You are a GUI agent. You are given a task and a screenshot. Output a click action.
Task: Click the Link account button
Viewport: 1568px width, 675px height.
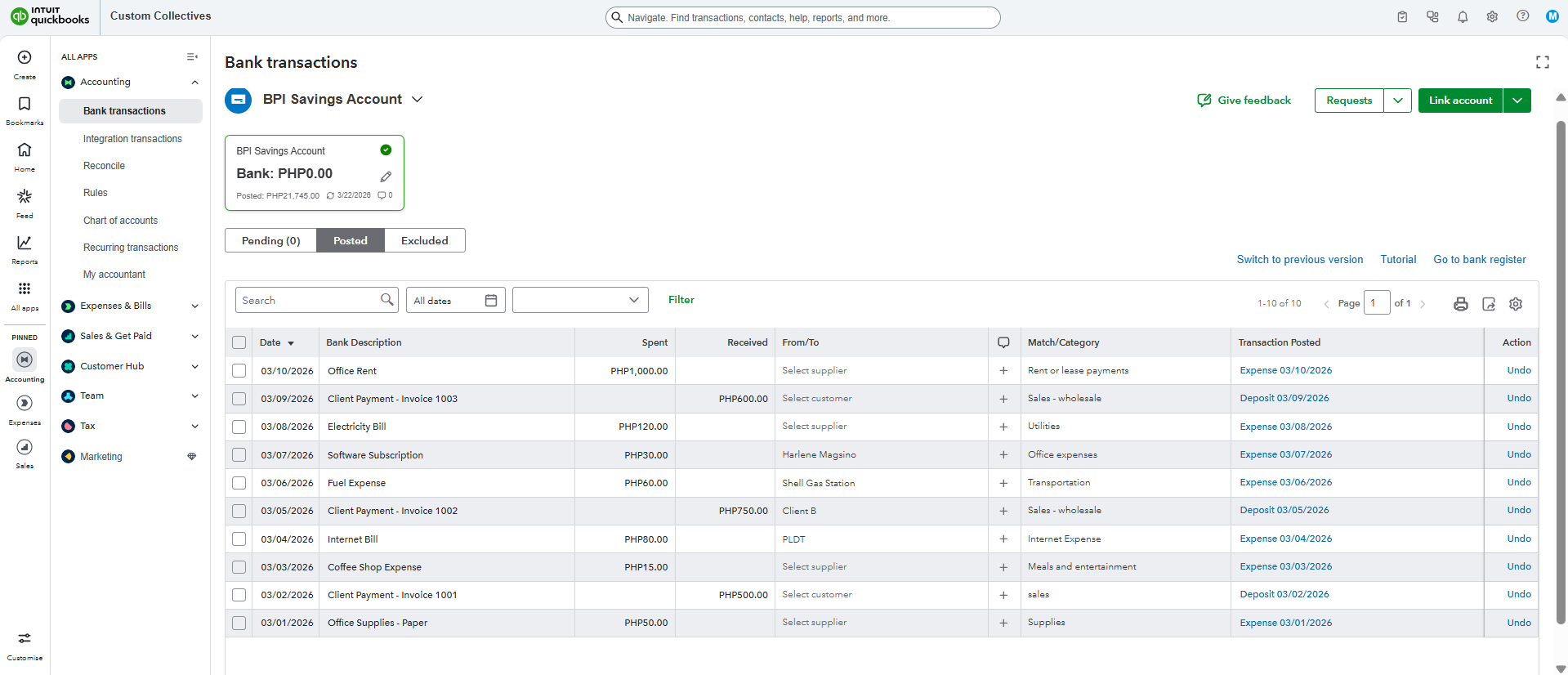[x=1460, y=101]
